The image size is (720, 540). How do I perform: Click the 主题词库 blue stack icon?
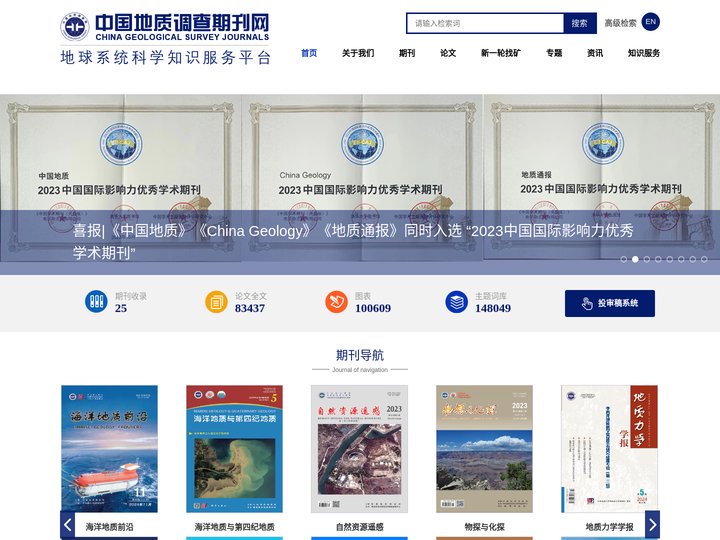[456, 302]
